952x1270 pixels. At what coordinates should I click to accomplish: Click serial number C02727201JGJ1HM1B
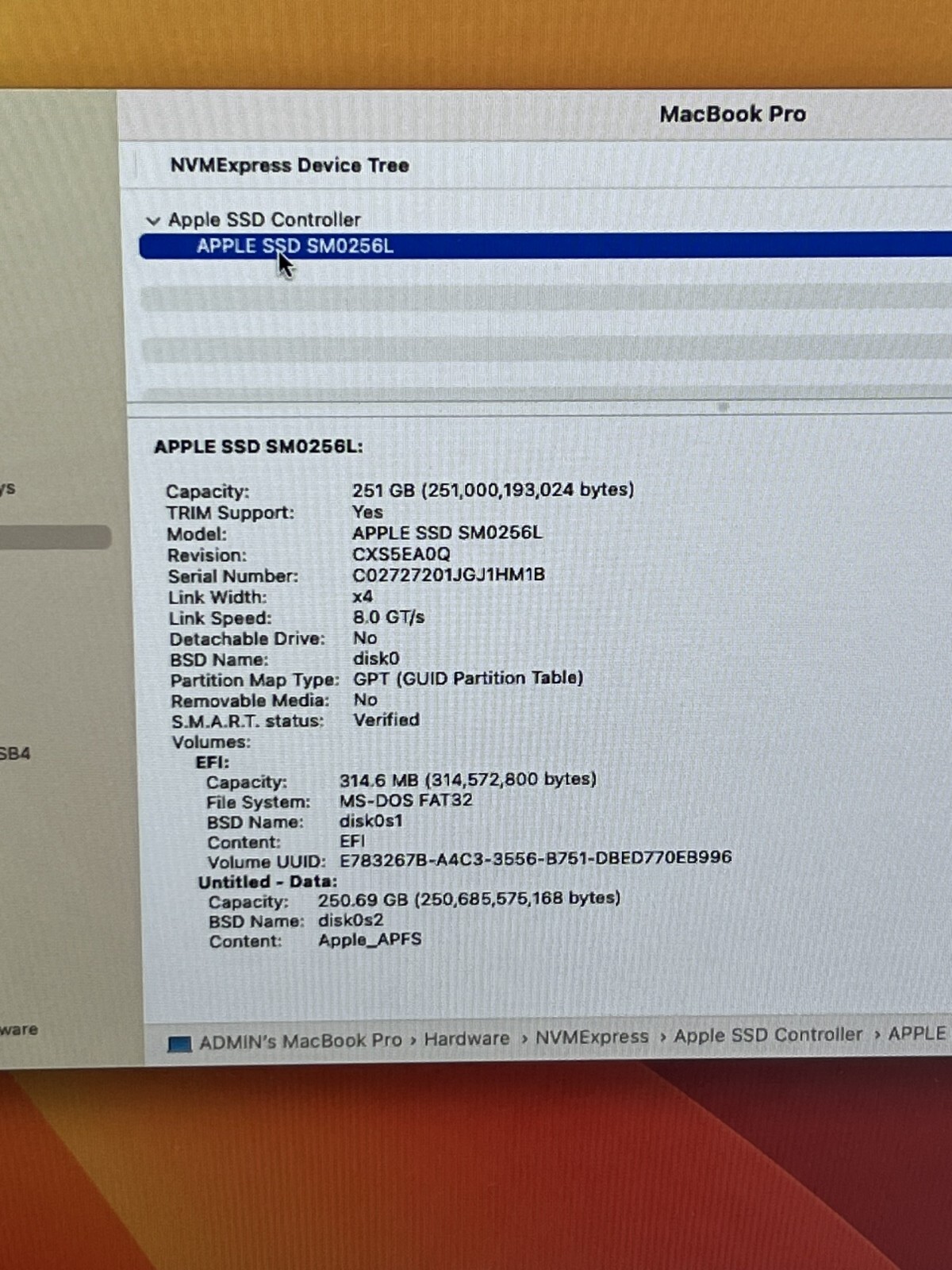pyautogui.click(x=448, y=575)
